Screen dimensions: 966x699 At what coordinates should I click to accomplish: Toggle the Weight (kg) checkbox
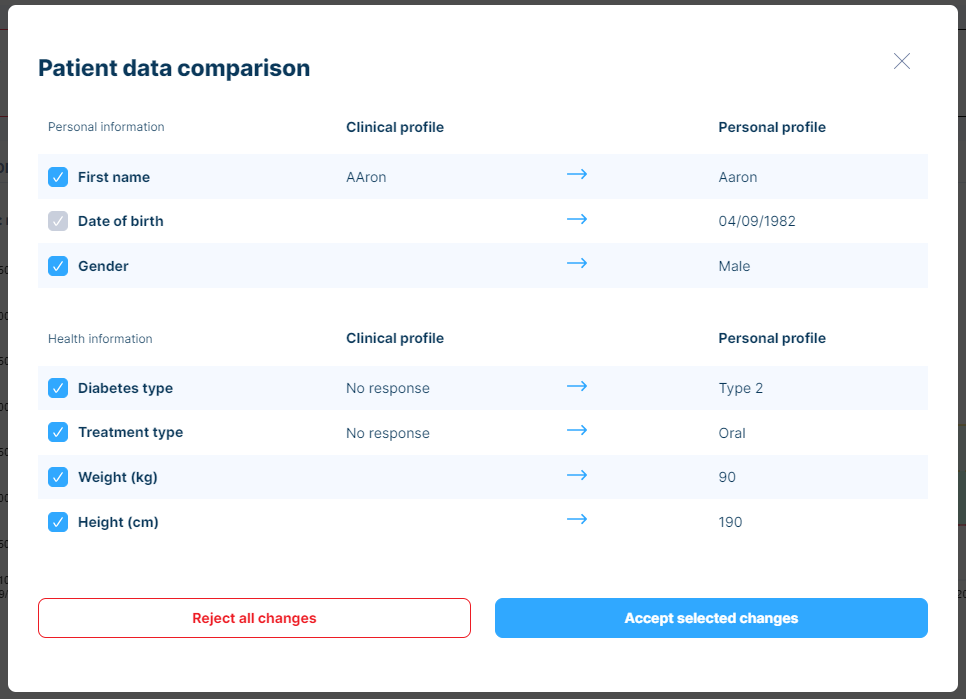click(58, 477)
